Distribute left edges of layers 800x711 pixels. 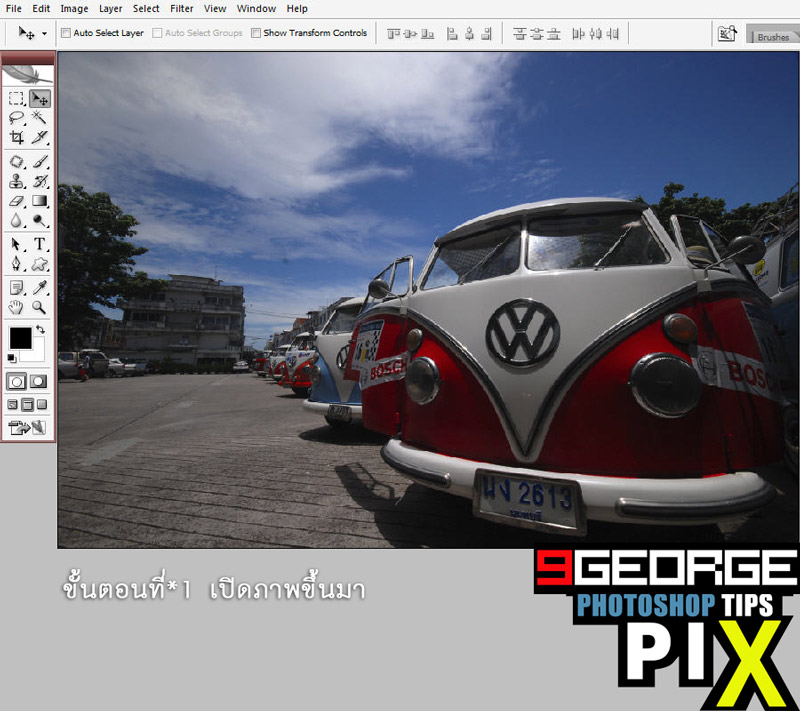tap(578, 34)
